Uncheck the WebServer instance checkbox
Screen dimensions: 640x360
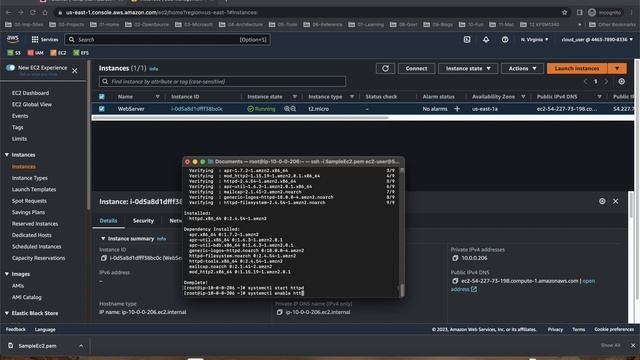coord(102,109)
